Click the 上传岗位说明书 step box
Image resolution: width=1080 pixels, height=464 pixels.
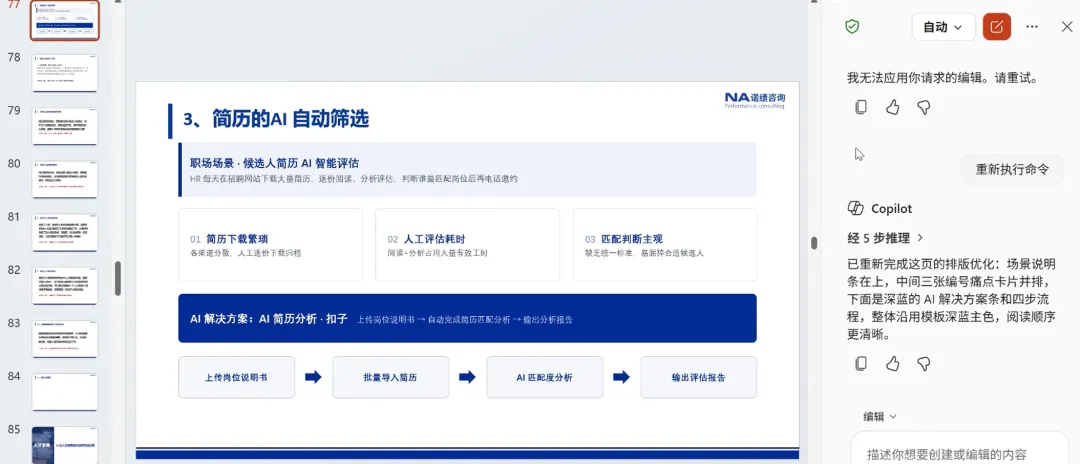(x=236, y=377)
